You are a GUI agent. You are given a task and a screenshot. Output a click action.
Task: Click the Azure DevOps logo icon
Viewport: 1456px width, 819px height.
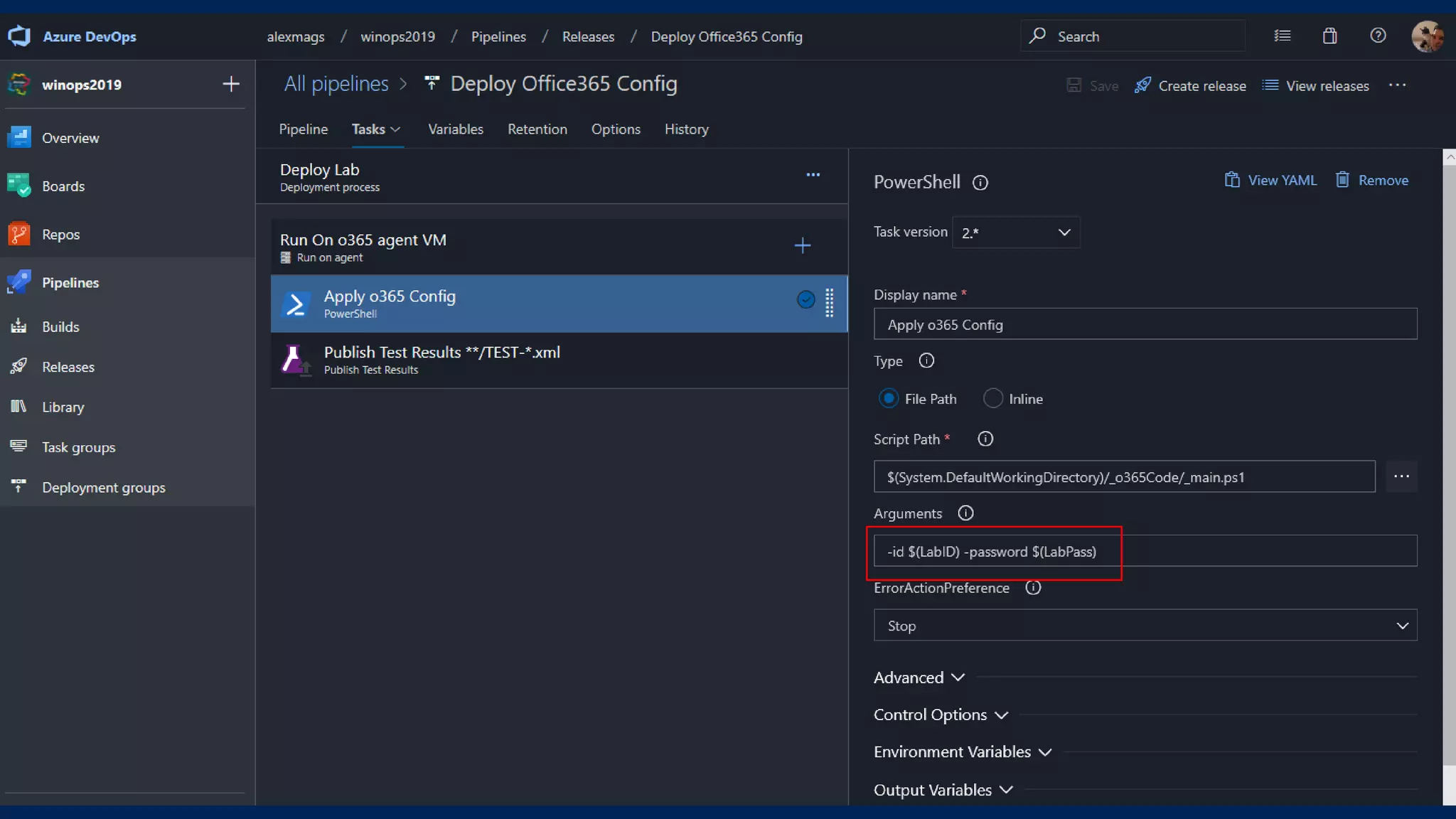19,36
